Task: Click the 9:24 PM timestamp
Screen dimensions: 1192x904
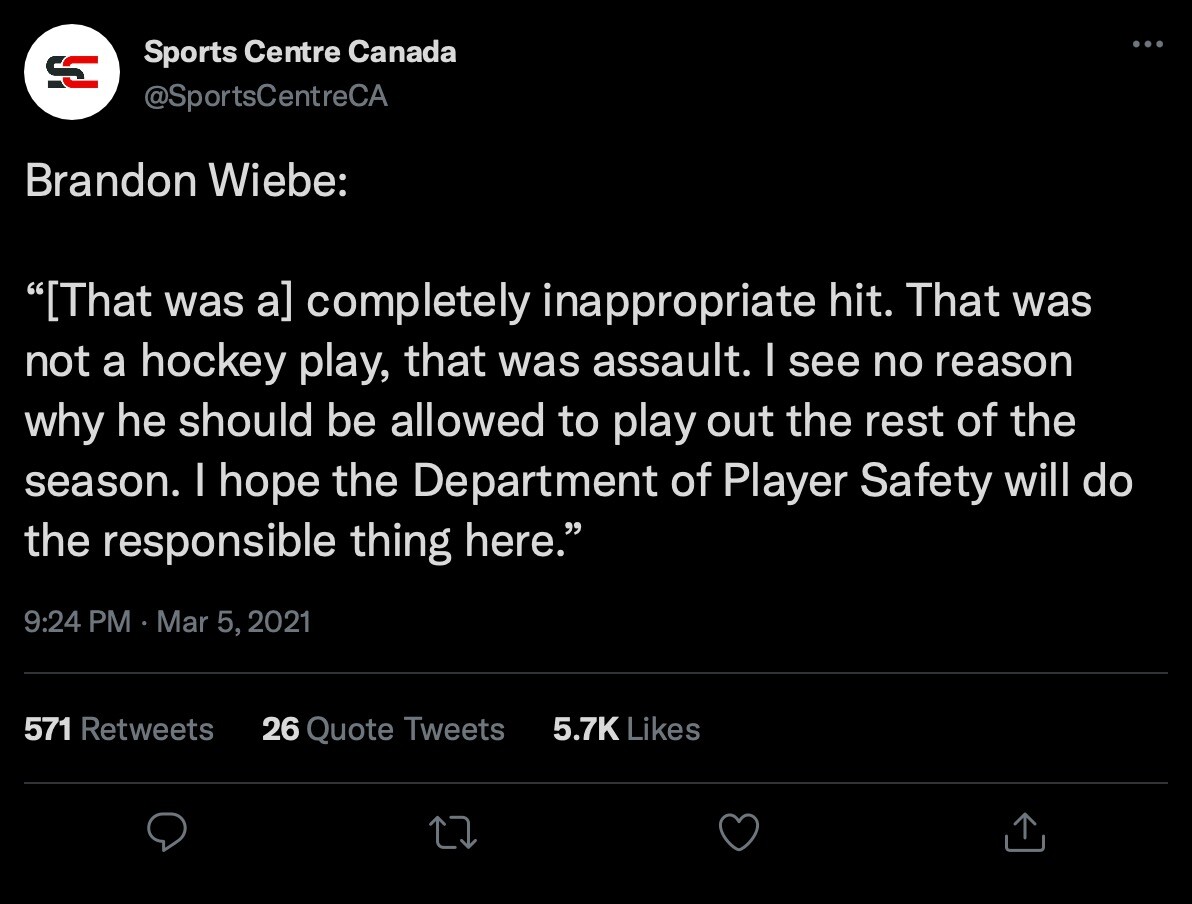Action: pyautogui.click(x=77, y=622)
